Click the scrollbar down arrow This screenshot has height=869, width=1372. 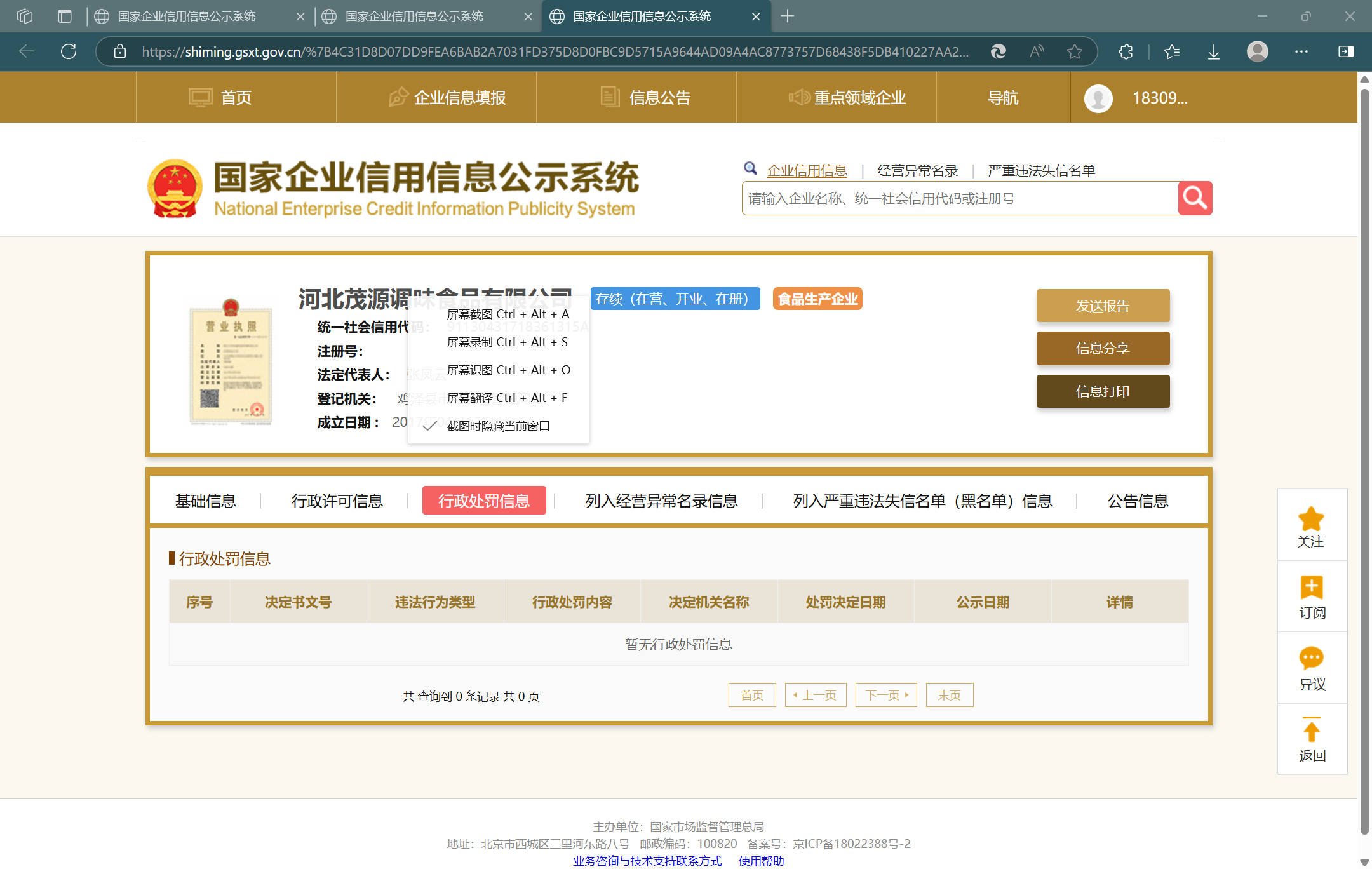[x=1364, y=862]
